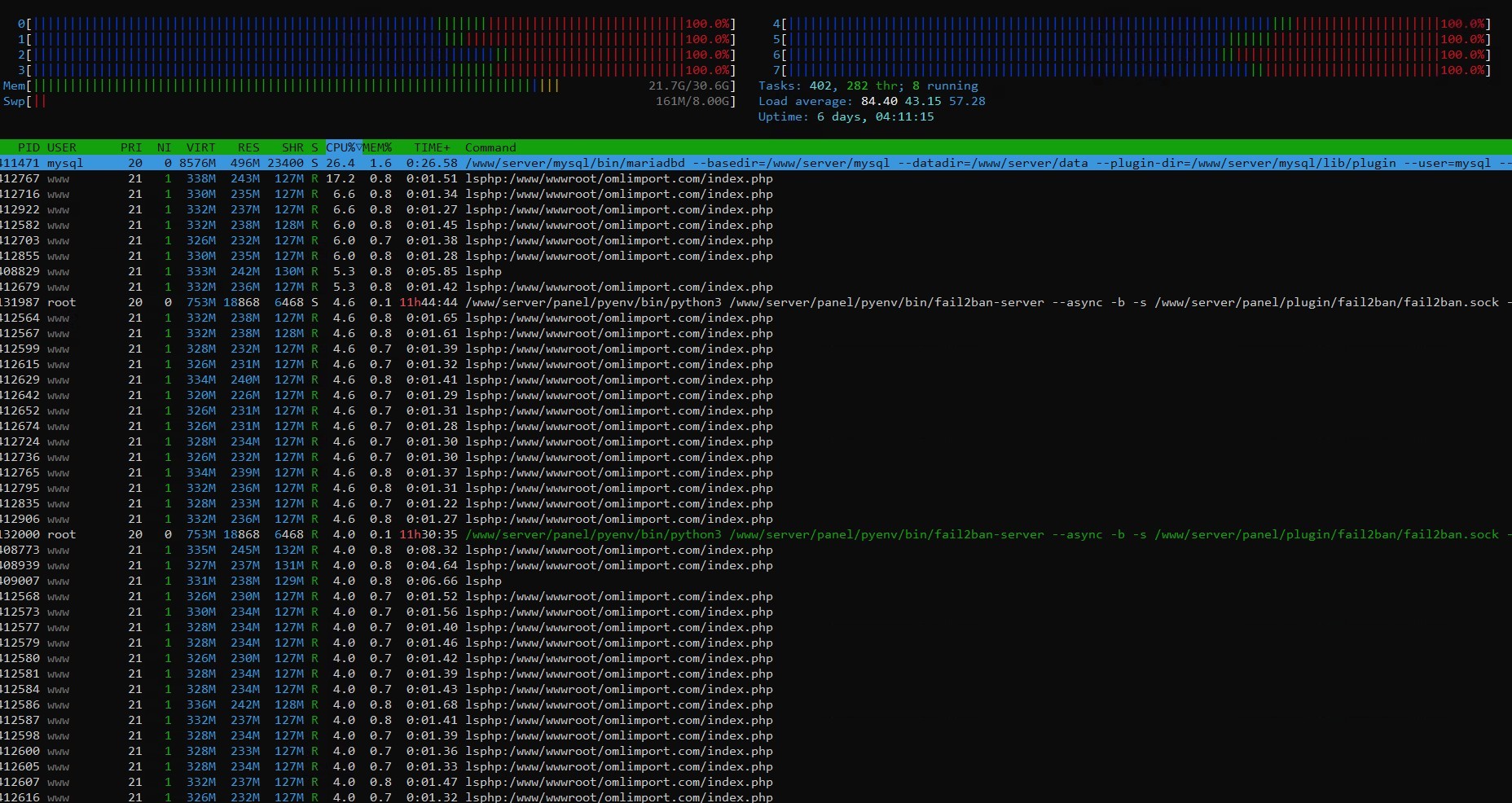Image resolution: width=1512 pixels, height=803 pixels.
Task: Sort by the SHR column header
Action: (292, 147)
